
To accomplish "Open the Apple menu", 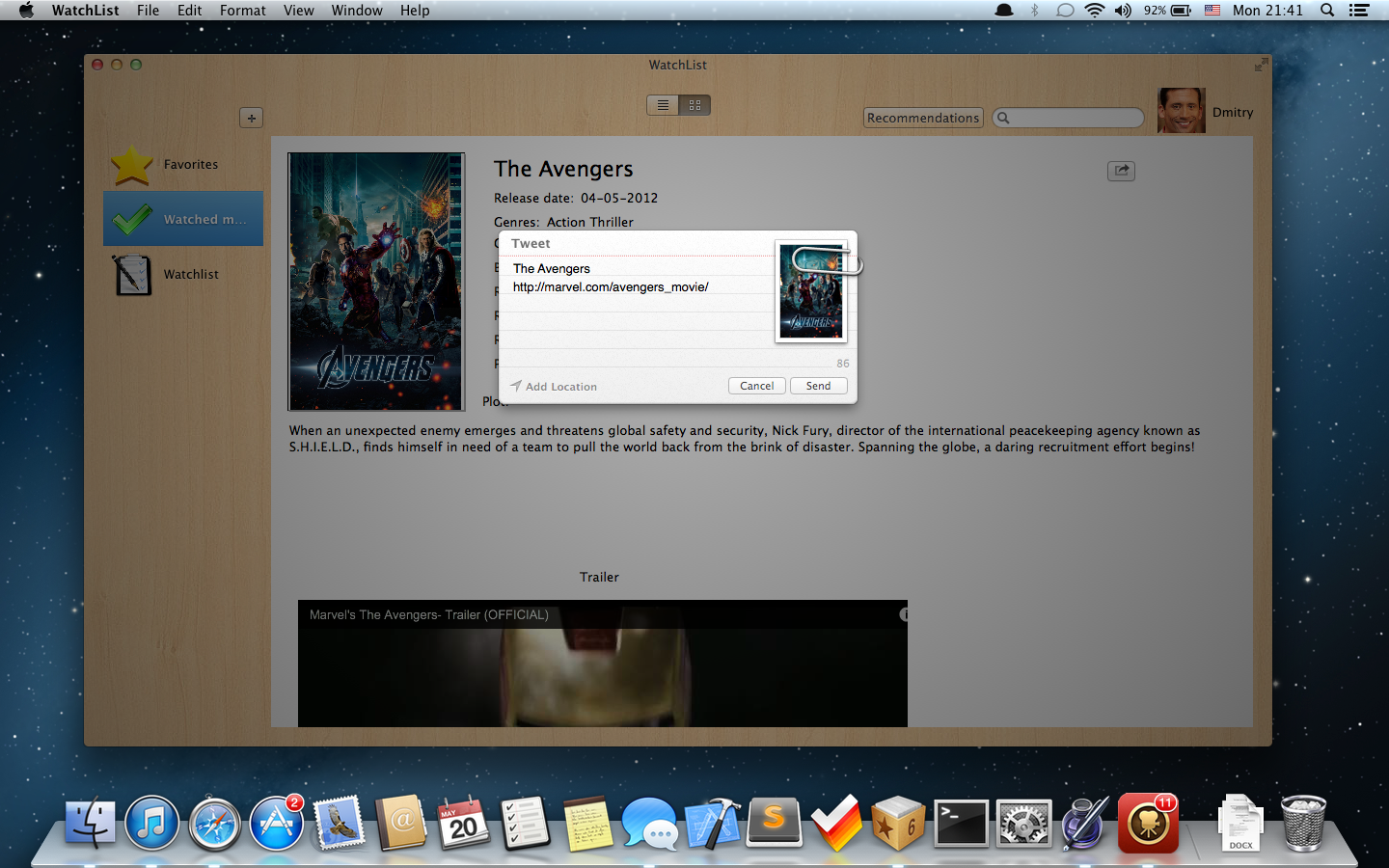I will point(26,11).
